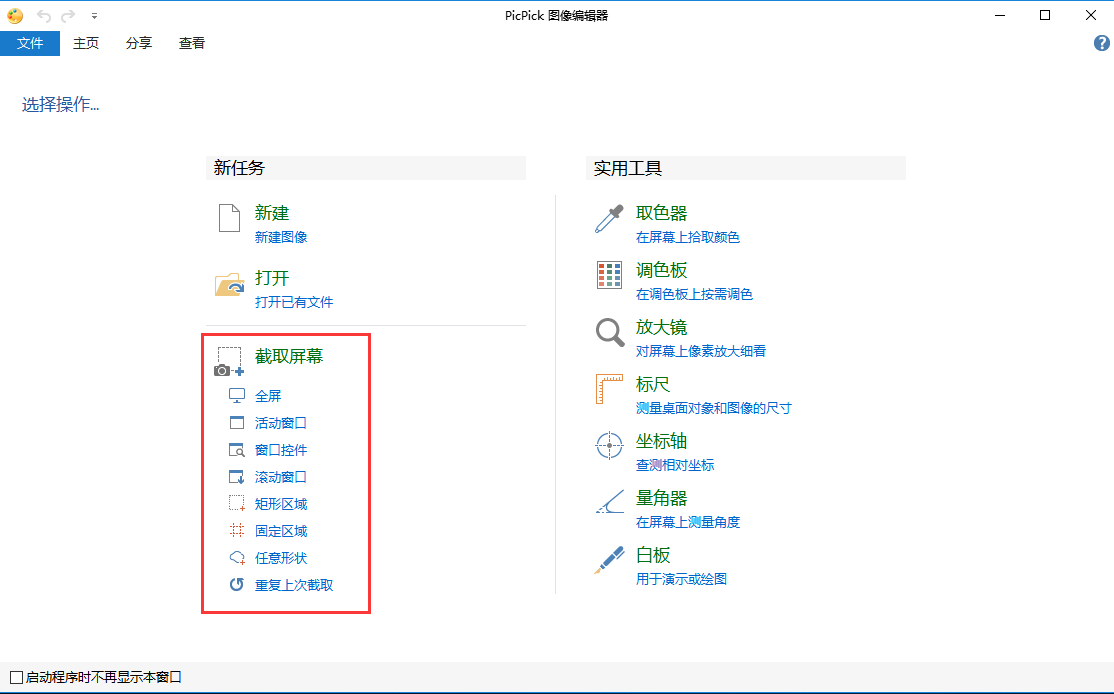Repeat last capture with 重复上次截取

pyautogui.click(x=285, y=584)
